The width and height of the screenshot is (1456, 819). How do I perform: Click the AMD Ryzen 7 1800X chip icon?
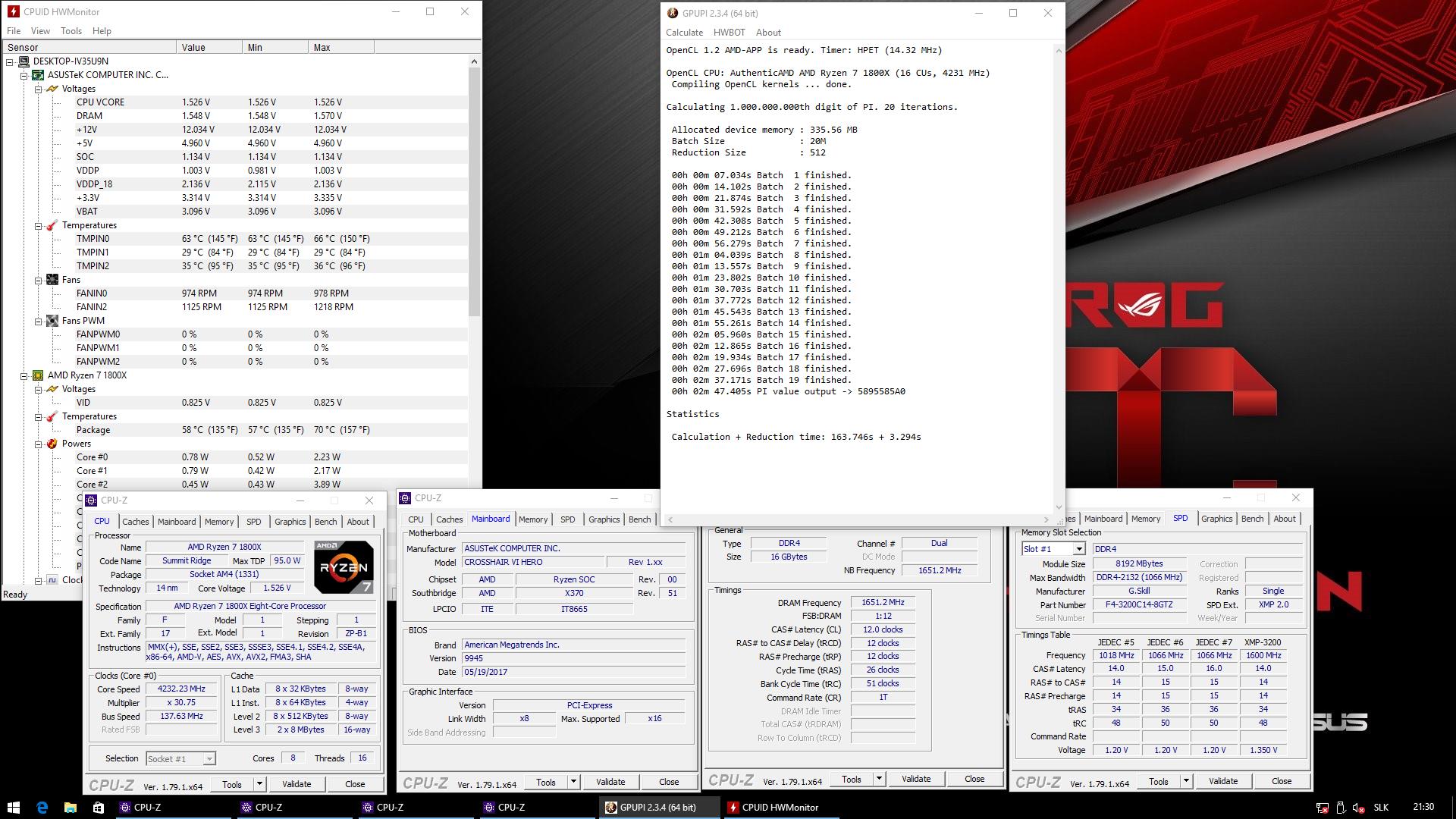pyautogui.click(x=38, y=375)
